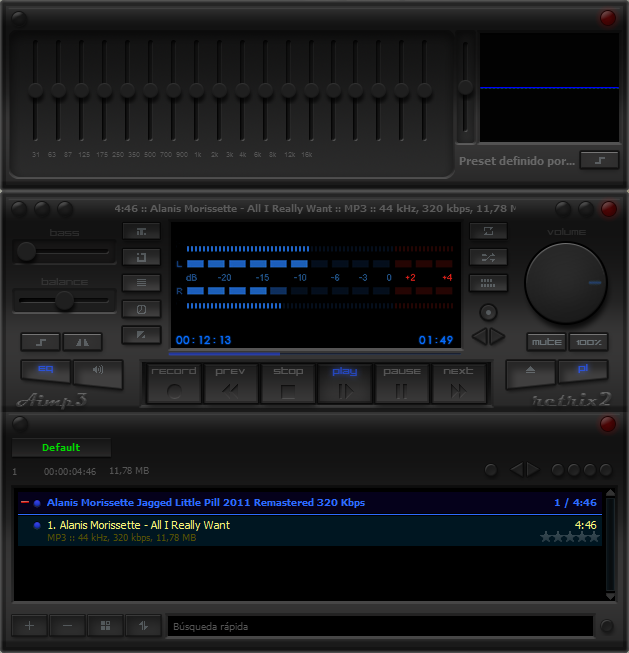Image resolution: width=629 pixels, height=653 pixels.
Task: Open sorting via the up-down arrows icon
Action: (143, 626)
